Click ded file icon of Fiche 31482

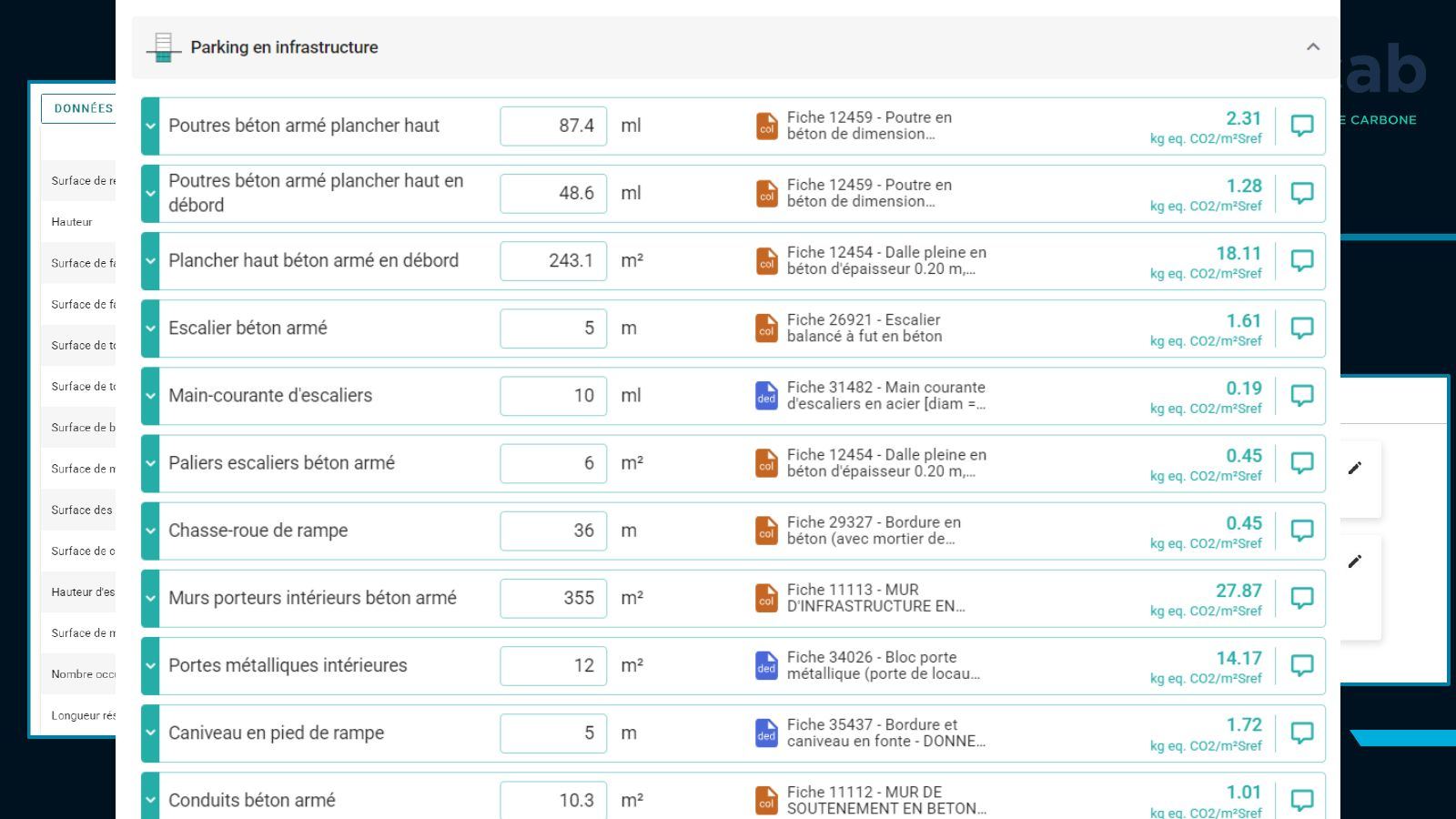[x=767, y=395]
